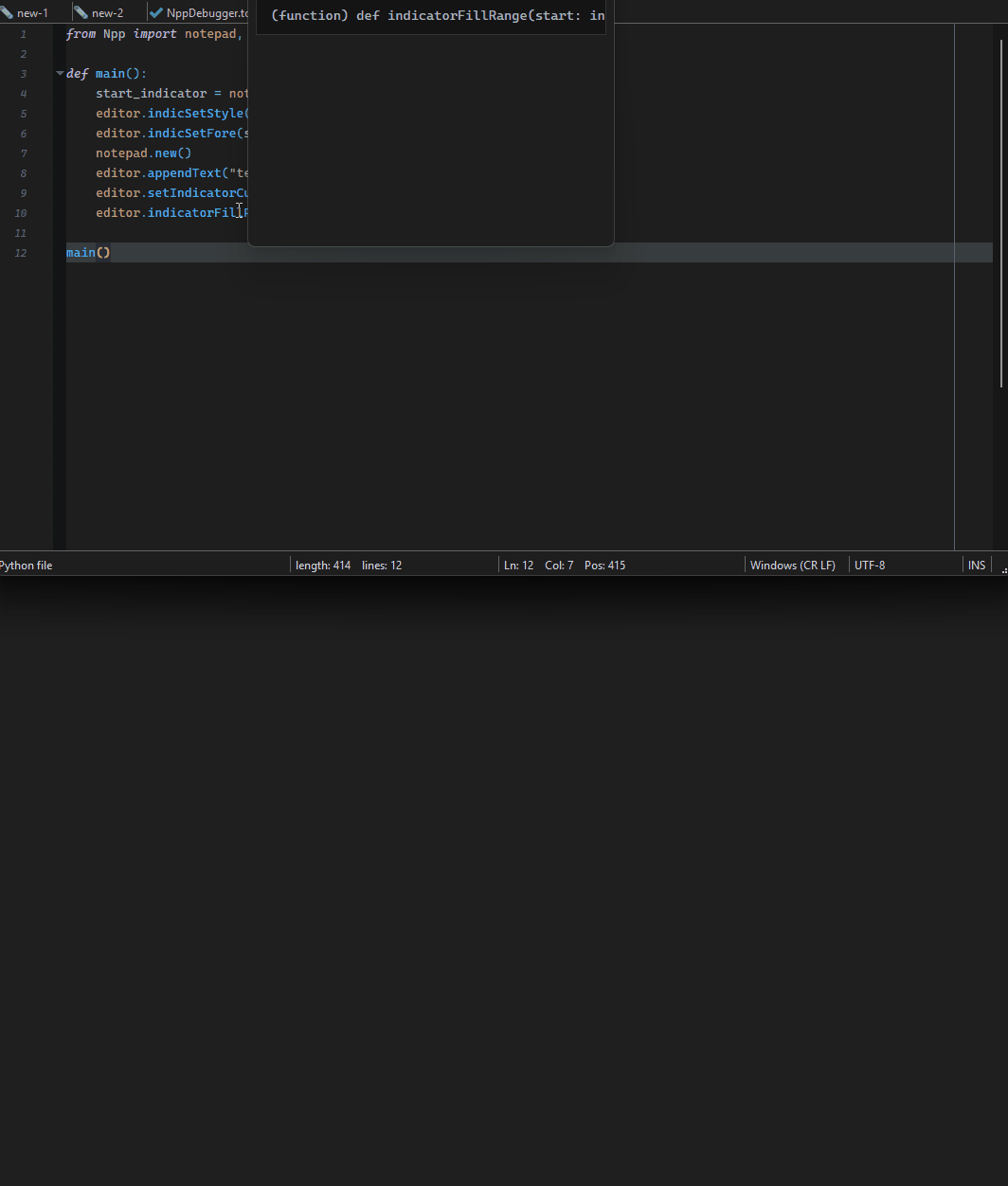Click 'UTF-8' encoding indicator
1008x1186 pixels.
click(x=870, y=565)
